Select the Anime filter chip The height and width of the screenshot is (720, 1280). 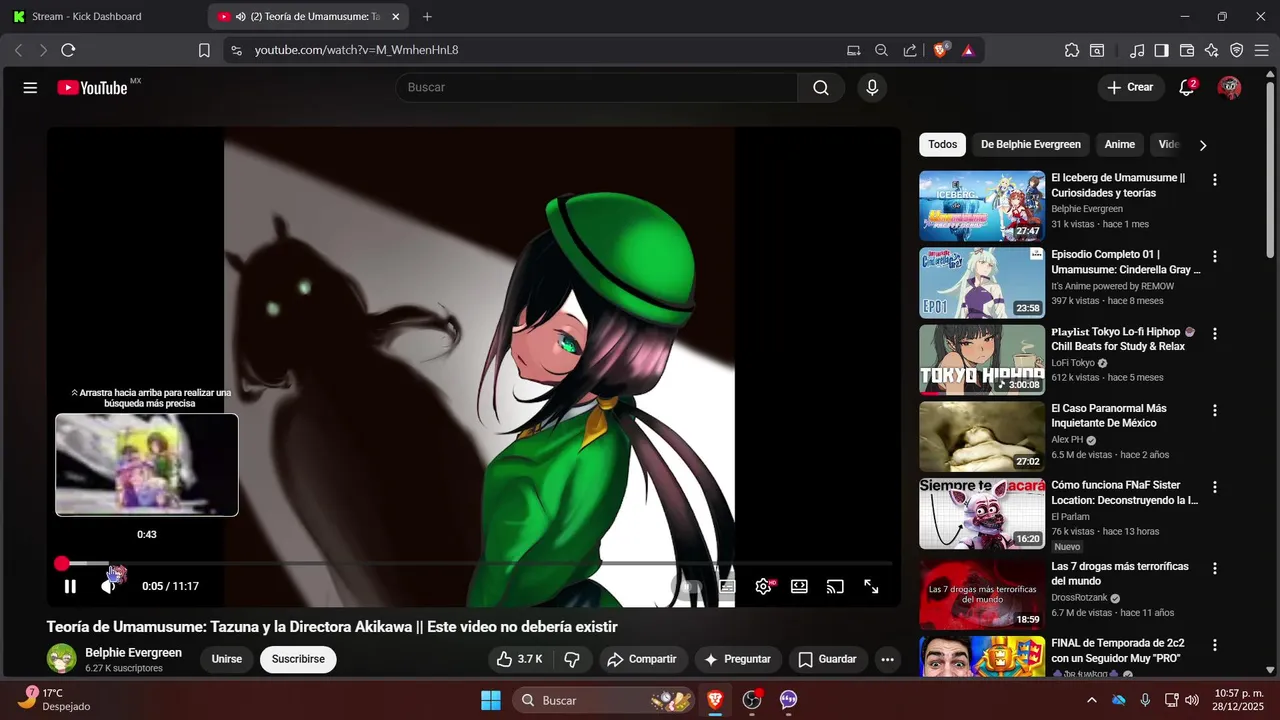(x=1119, y=145)
